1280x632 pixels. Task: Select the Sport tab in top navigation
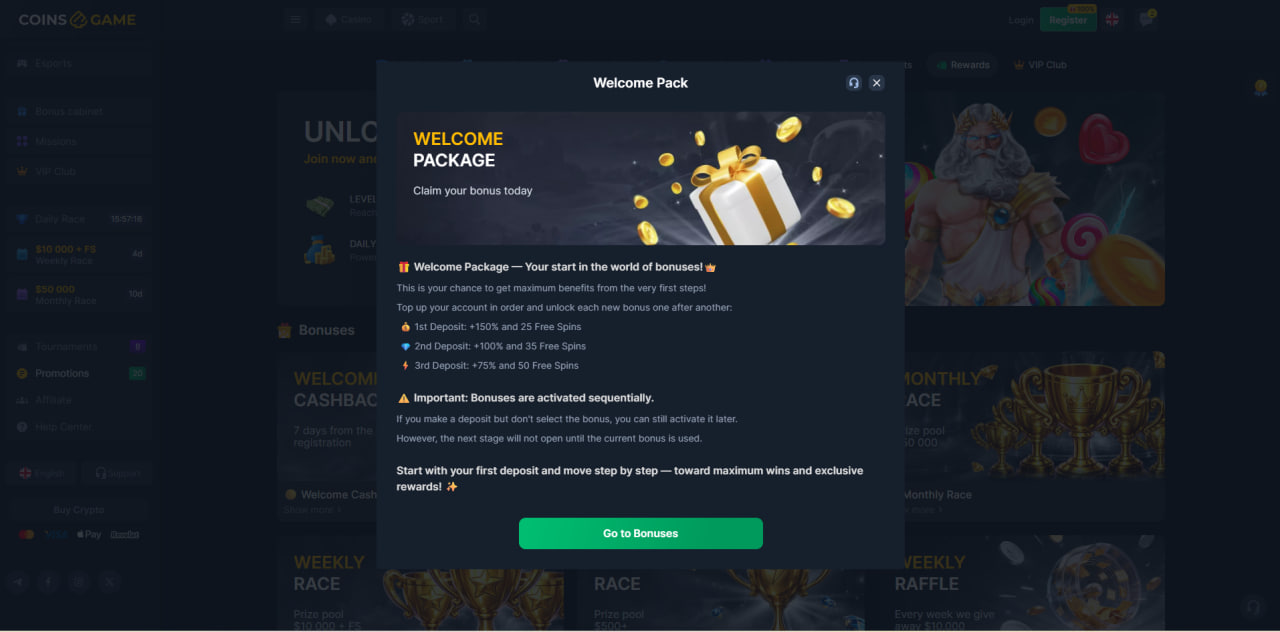pos(423,19)
